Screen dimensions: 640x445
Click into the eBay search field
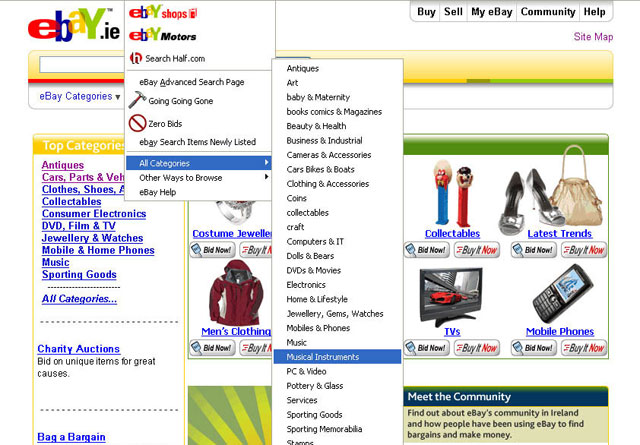coord(82,65)
